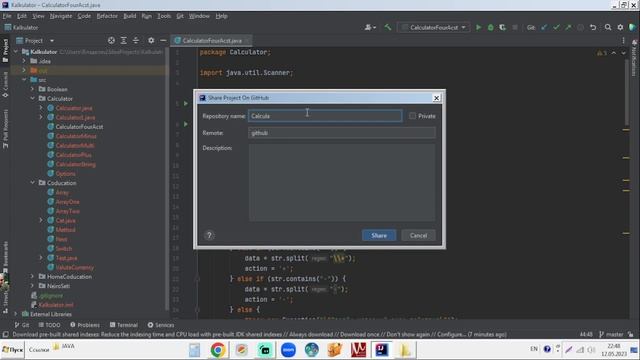Click the help question mark in the dialog
The image size is (640, 360).
click(209, 236)
